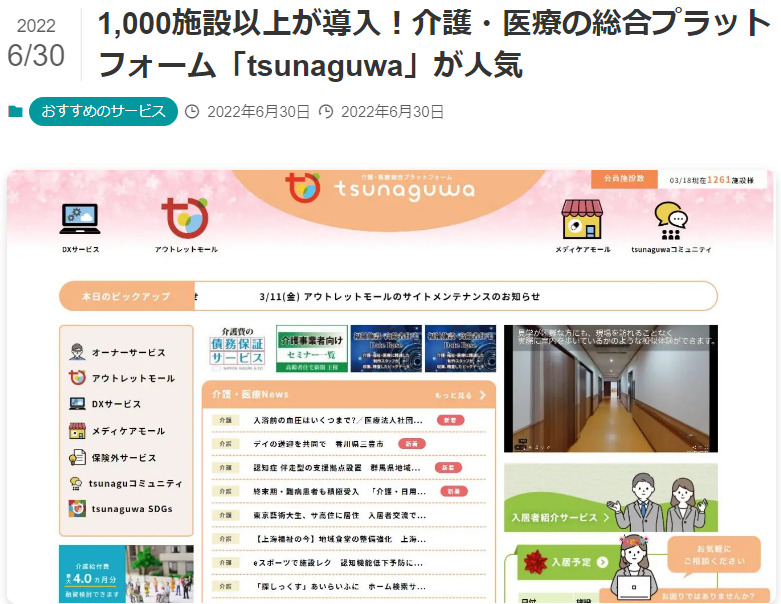Open the first blue Data Base banner
The image size is (781, 604).
click(x=386, y=349)
